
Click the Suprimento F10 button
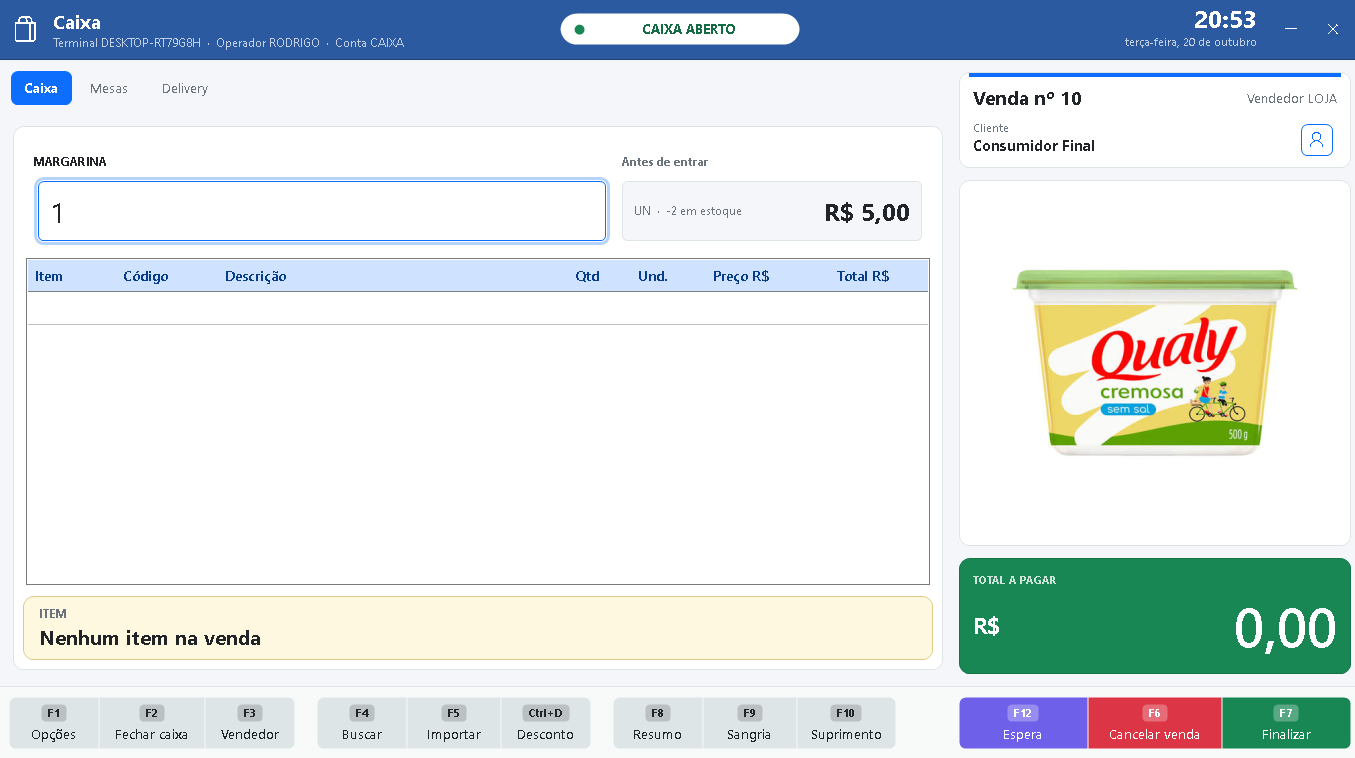pyautogui.click(x=846, y=723)
